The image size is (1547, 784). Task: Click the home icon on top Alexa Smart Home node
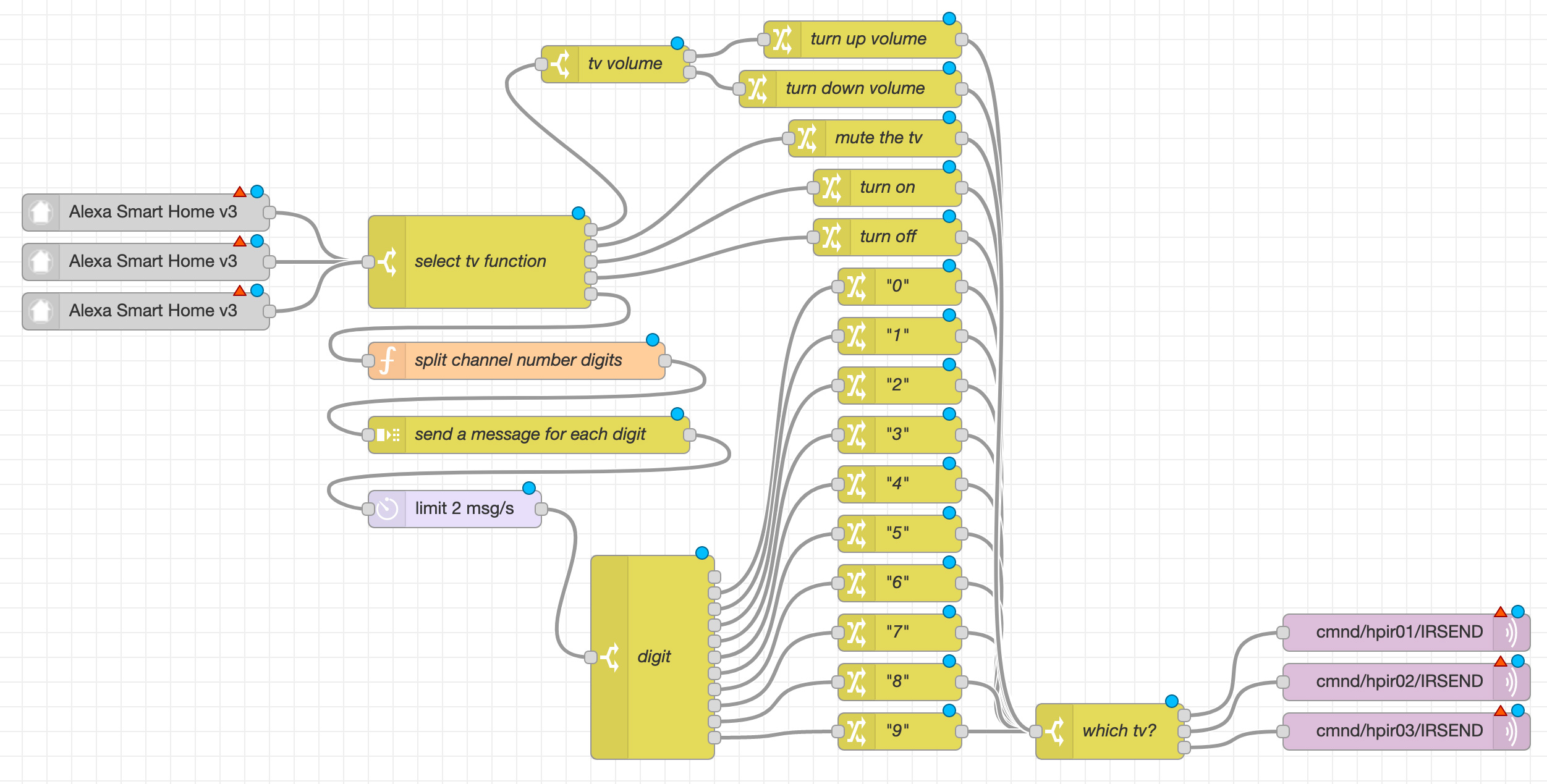pos(41,213)
